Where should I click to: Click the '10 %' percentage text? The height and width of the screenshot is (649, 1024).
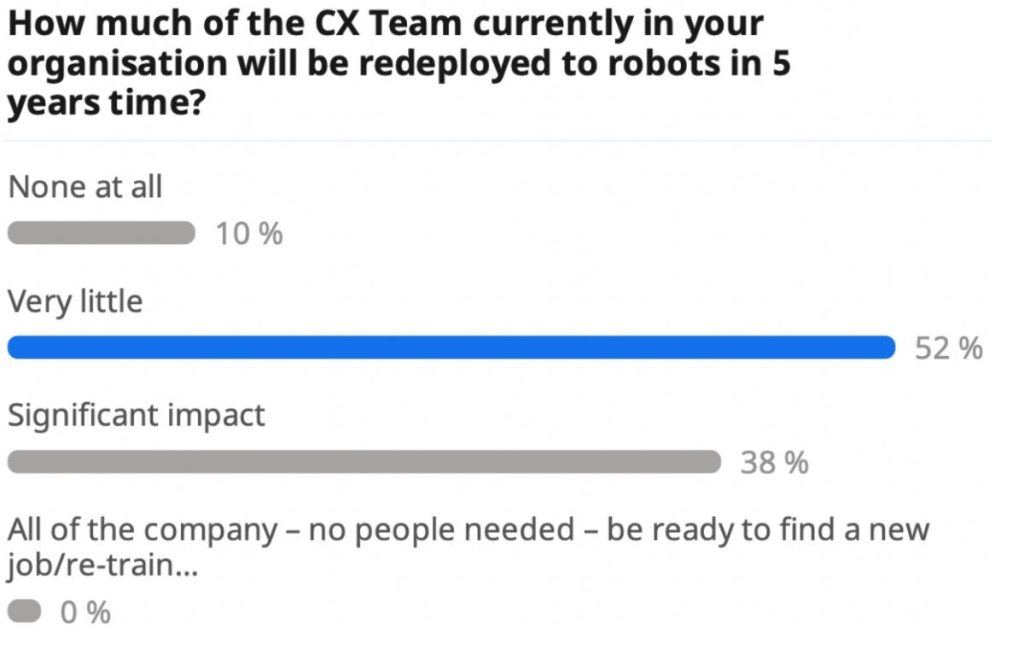coord(249,234)
